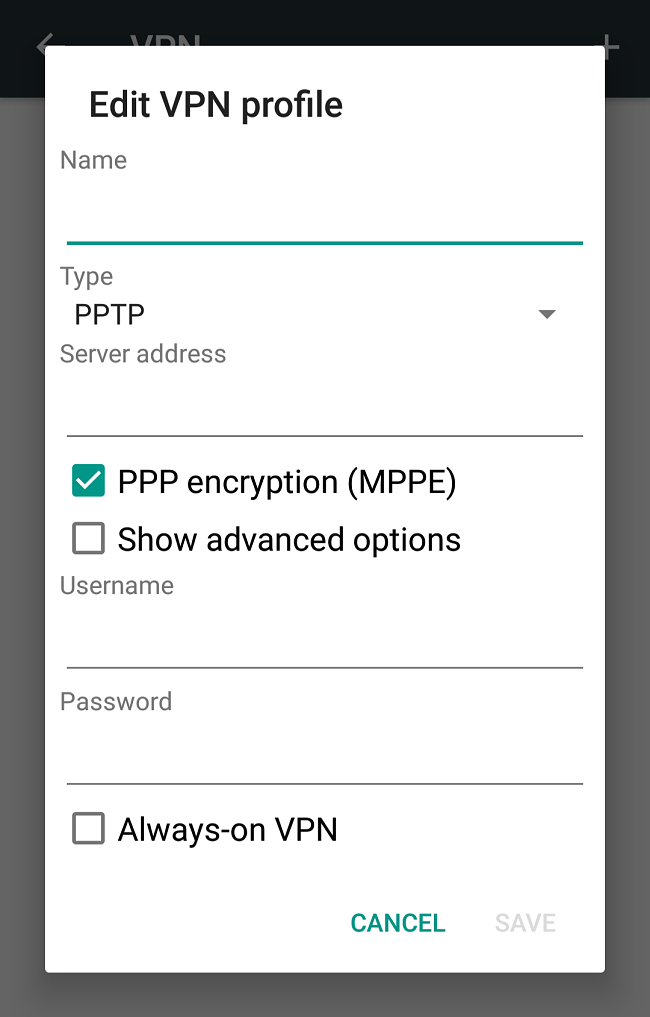Enable Show advanced options
This screenshot has width=650, height=1017.
[88, 538]
